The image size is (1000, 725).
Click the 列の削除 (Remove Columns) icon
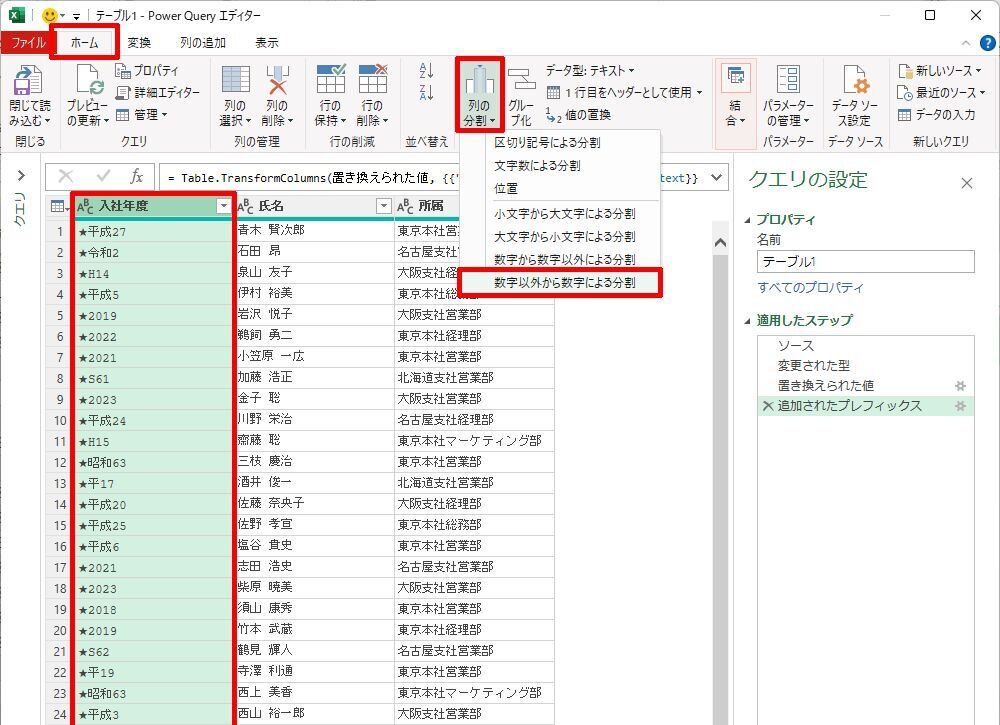(277, 81)
